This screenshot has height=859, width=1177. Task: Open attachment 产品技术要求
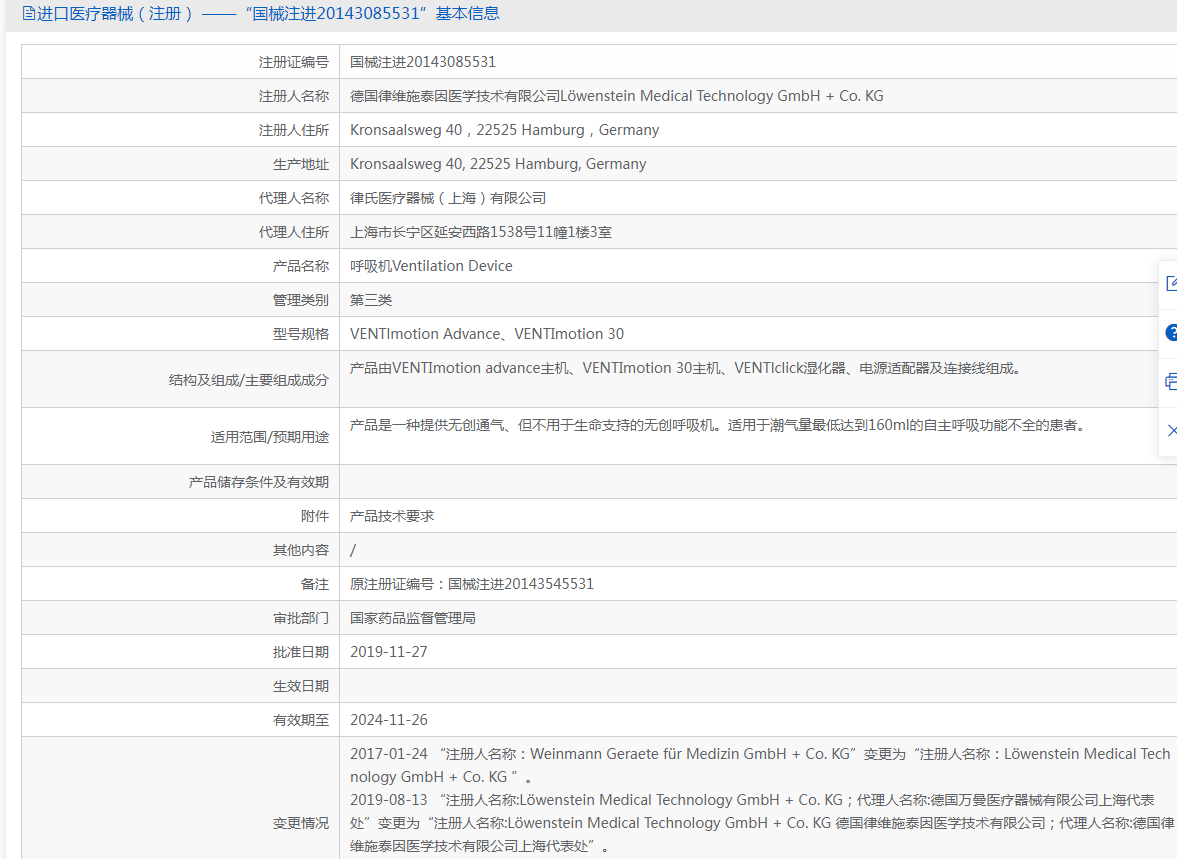(x=390, y=515)
